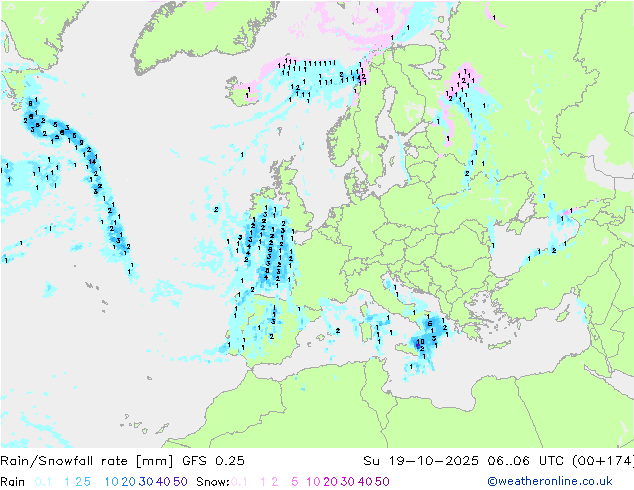Pick the rain legend value 50
This screenshot has width=634, height=490.
tap(180, 482)
